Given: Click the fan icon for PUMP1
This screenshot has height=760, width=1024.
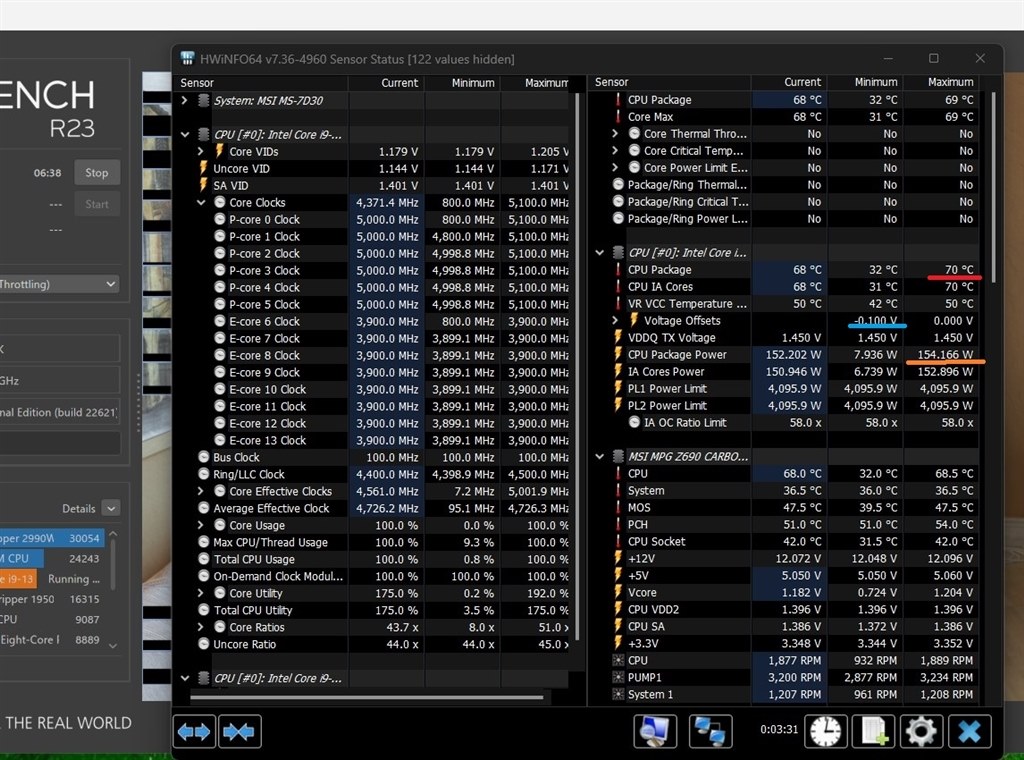Looking at the screenshot, I should 618,677.
